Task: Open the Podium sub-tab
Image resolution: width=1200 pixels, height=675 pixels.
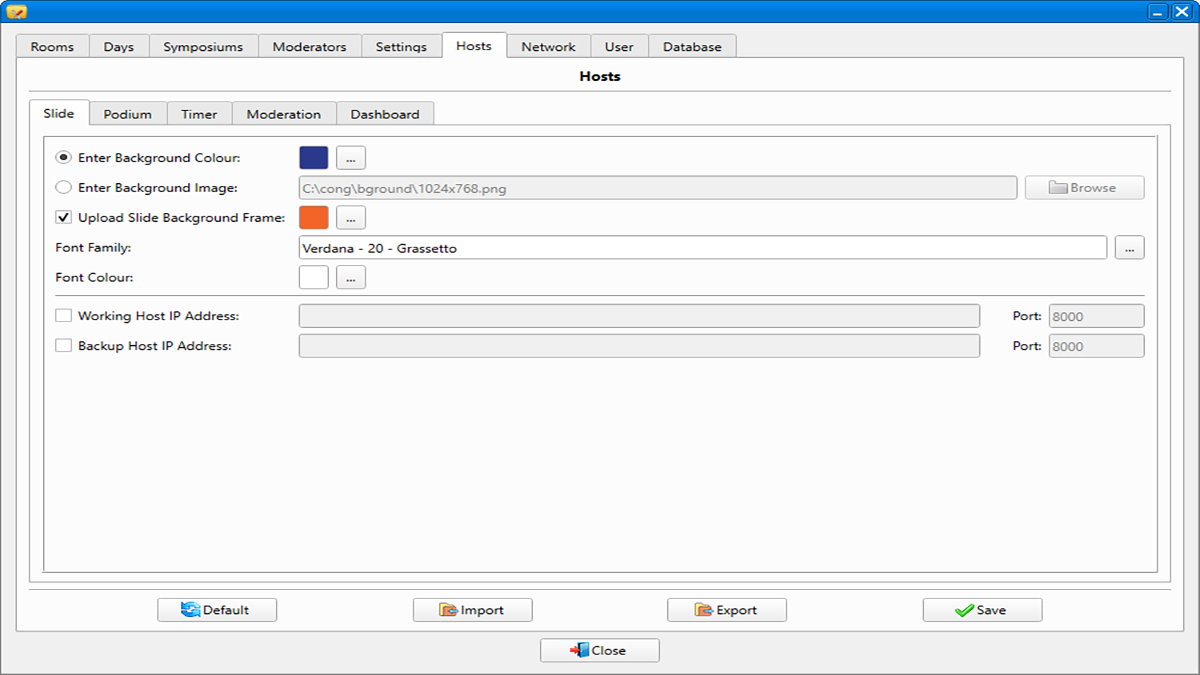Action: (x=128, y=114)
